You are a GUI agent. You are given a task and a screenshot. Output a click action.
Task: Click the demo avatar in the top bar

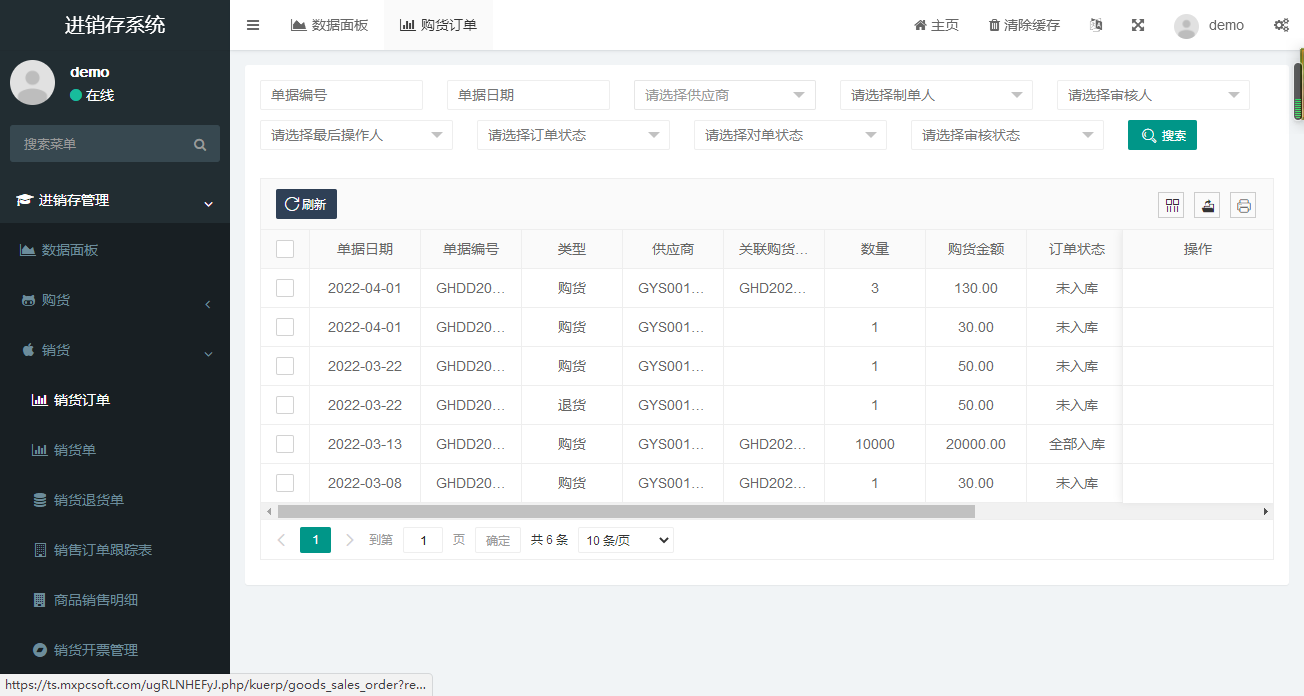[x=1186, y=26]
